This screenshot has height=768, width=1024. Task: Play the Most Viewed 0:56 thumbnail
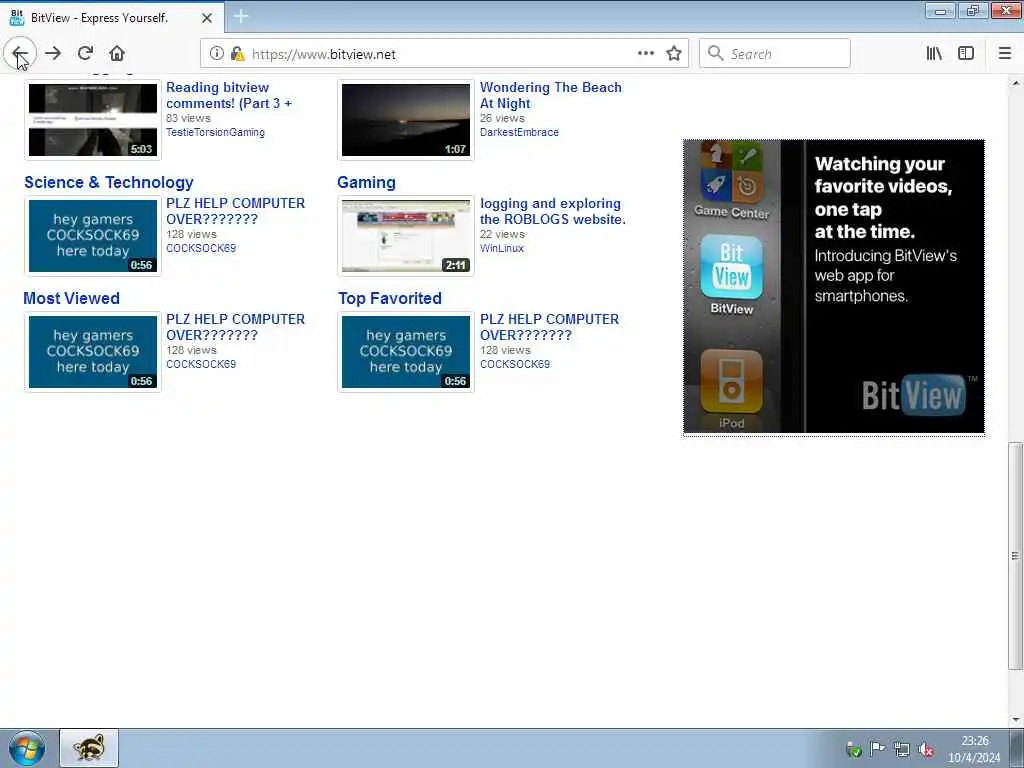pos(93,352)
